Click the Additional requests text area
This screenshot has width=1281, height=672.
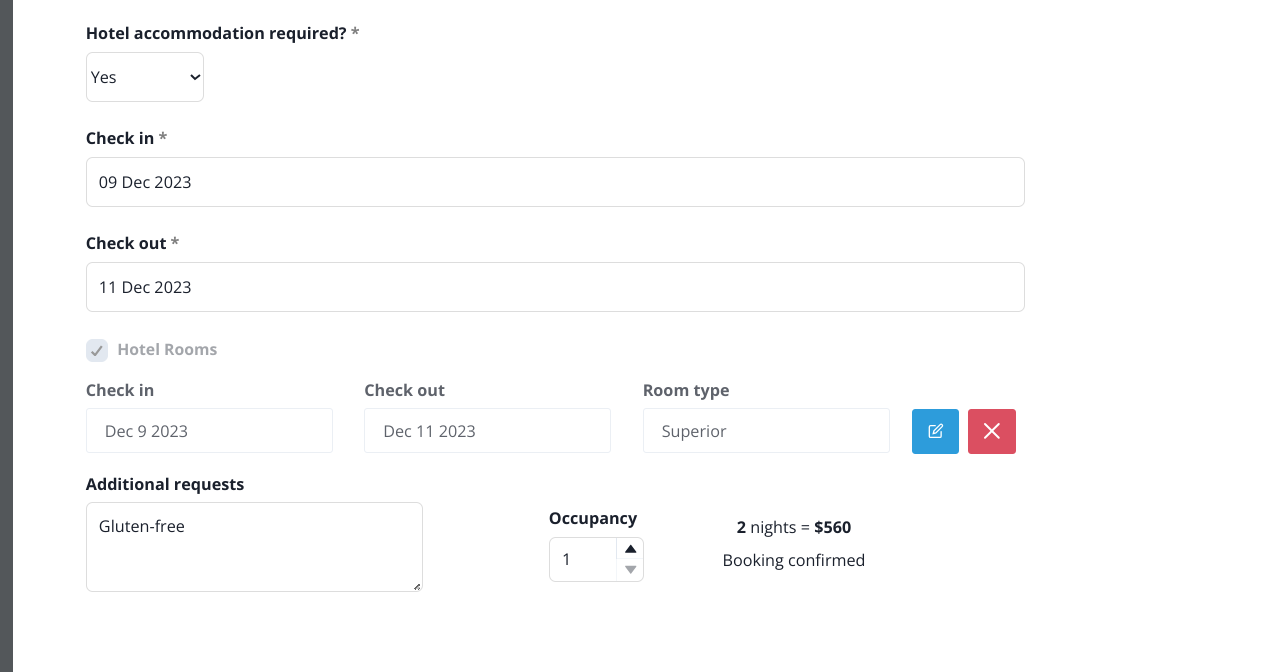click(254, 547)
